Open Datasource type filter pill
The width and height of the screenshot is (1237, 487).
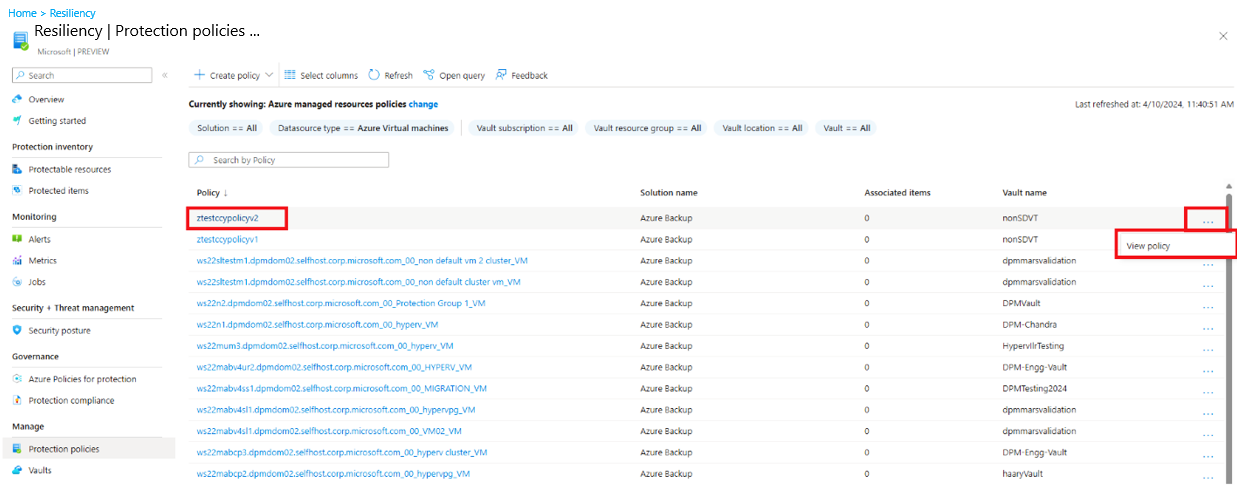tap(364, 128)
